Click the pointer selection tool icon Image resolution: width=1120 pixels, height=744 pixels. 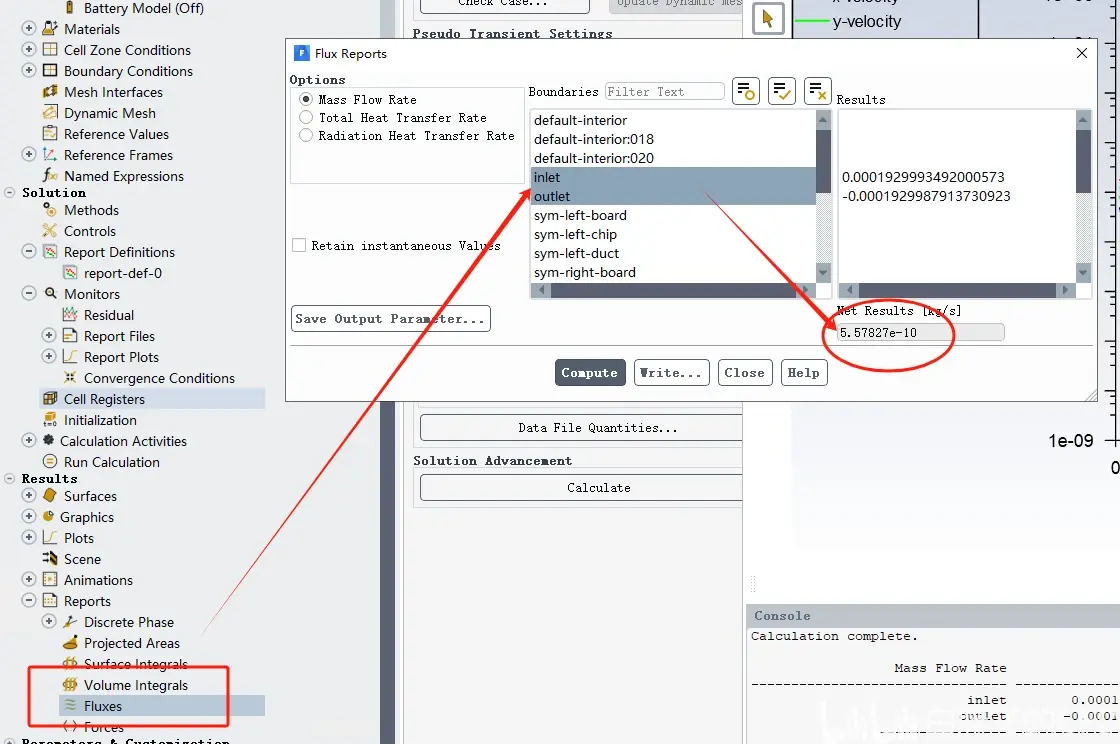[769, 19]
